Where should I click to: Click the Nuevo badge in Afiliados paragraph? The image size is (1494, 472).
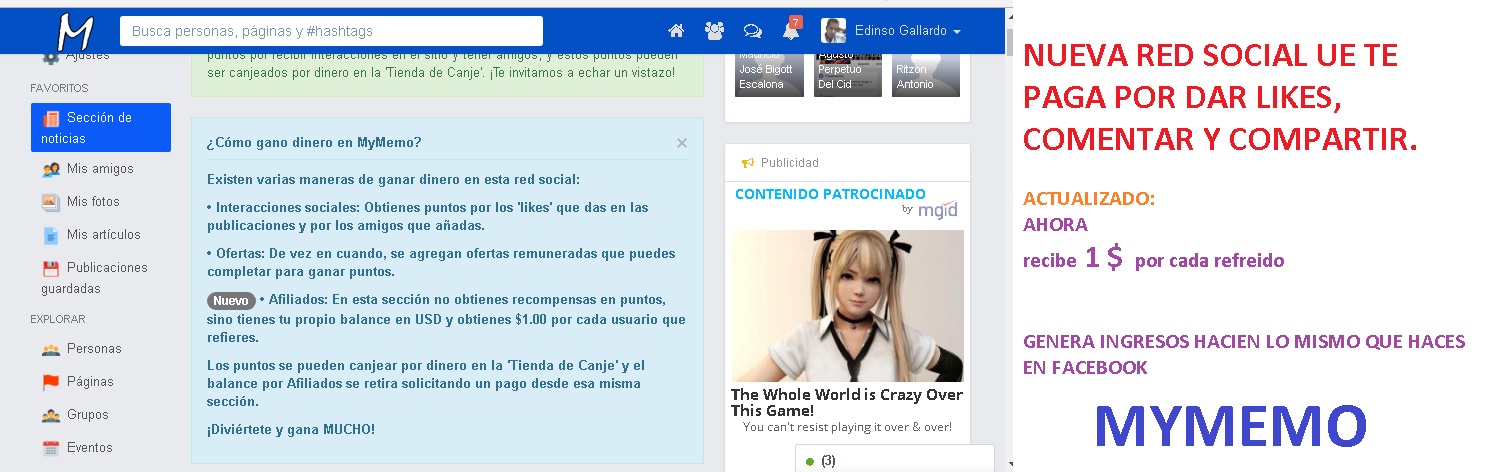pyautogui.click(x=231, y=300)
